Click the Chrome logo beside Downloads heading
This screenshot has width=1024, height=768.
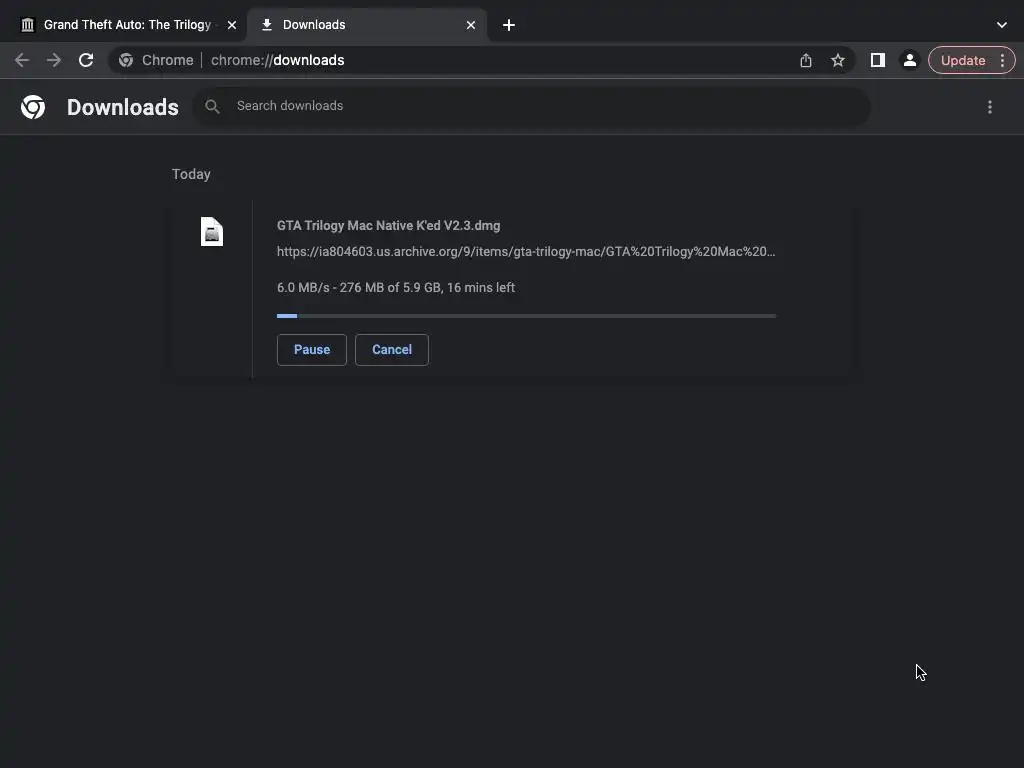click(x=33, y=106)
